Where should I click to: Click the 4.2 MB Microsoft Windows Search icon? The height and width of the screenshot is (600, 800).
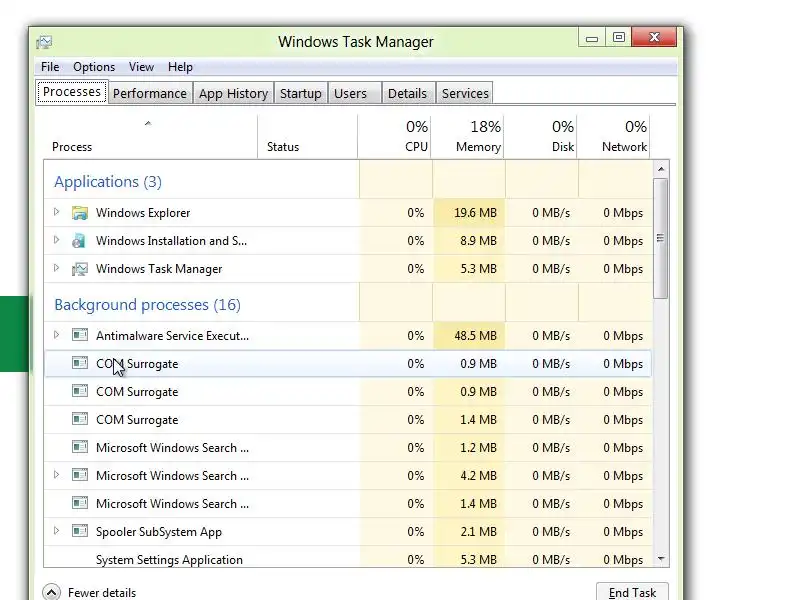(x=80, y=476)
